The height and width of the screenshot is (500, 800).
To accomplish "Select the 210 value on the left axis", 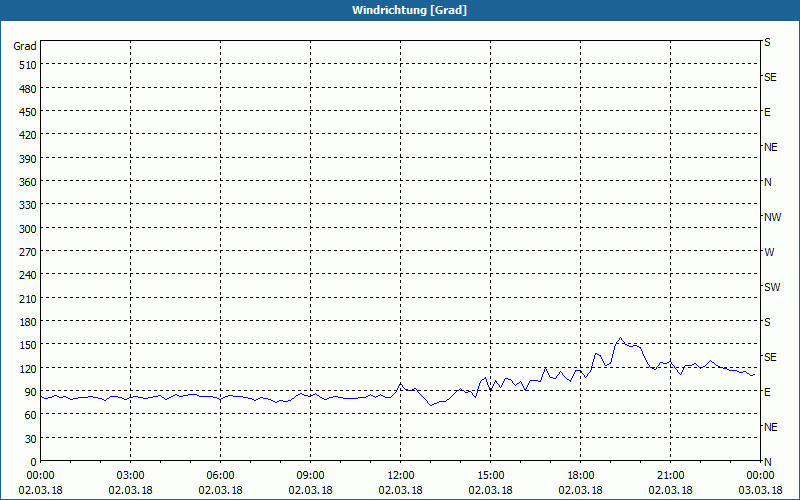I will pos(28,299).
